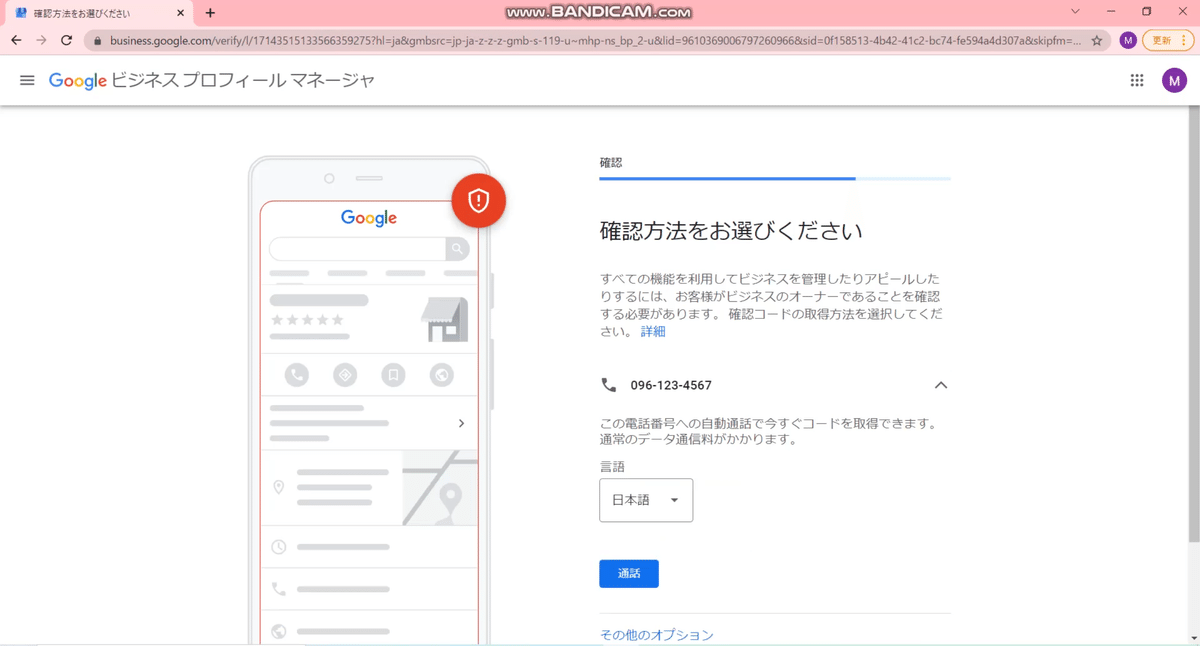Image resolution: width=1200 pixels, height=646 pixels.
Task: Click the mockup directions diamond icon
Action: (345, 375)
